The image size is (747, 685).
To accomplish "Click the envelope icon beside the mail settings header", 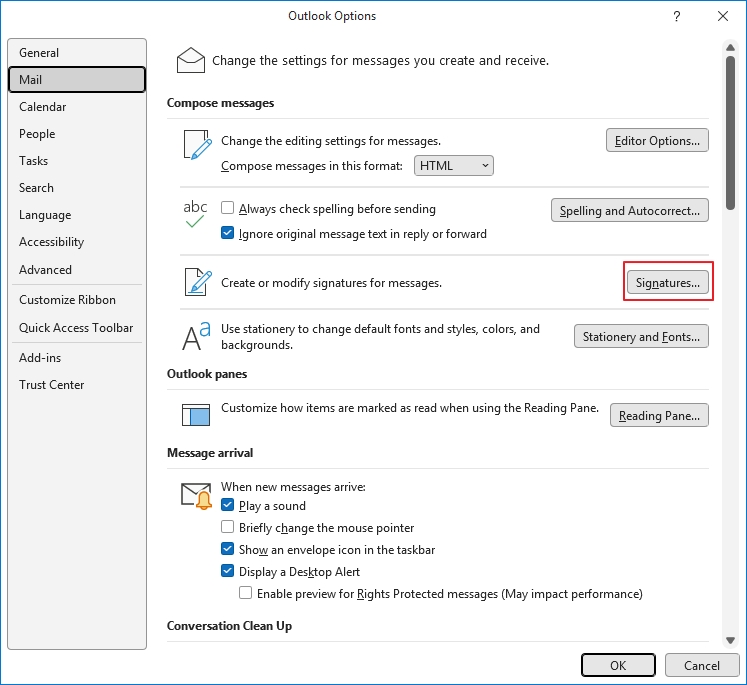I will [x=191, y=60].
